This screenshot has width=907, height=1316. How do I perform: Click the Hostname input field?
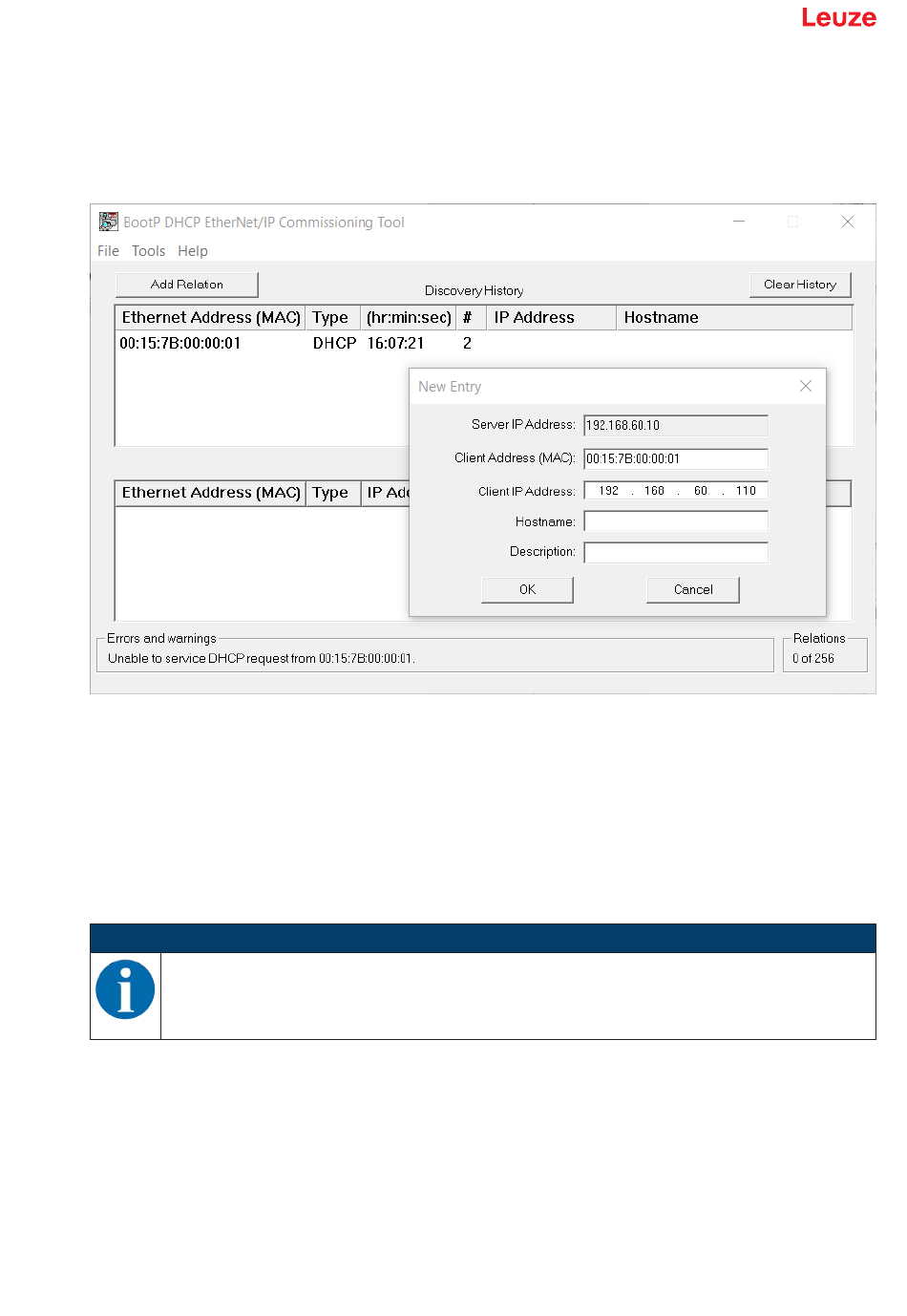tap(676, 521)
